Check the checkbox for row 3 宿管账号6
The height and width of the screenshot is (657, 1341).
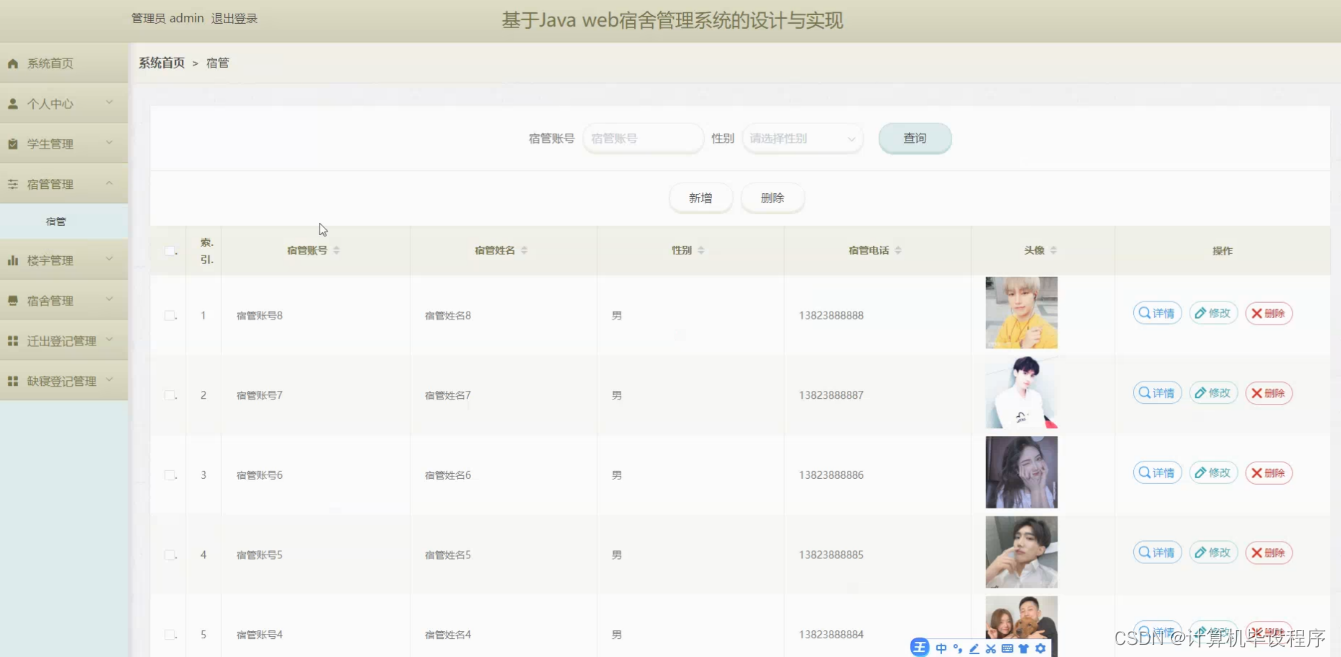tap(169, 474)
